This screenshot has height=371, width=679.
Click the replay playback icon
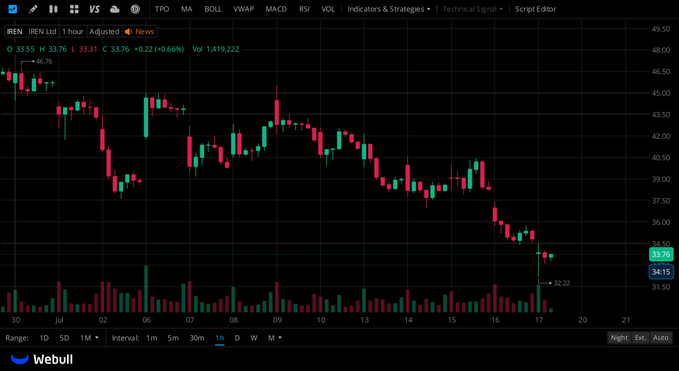click(136, 9)
